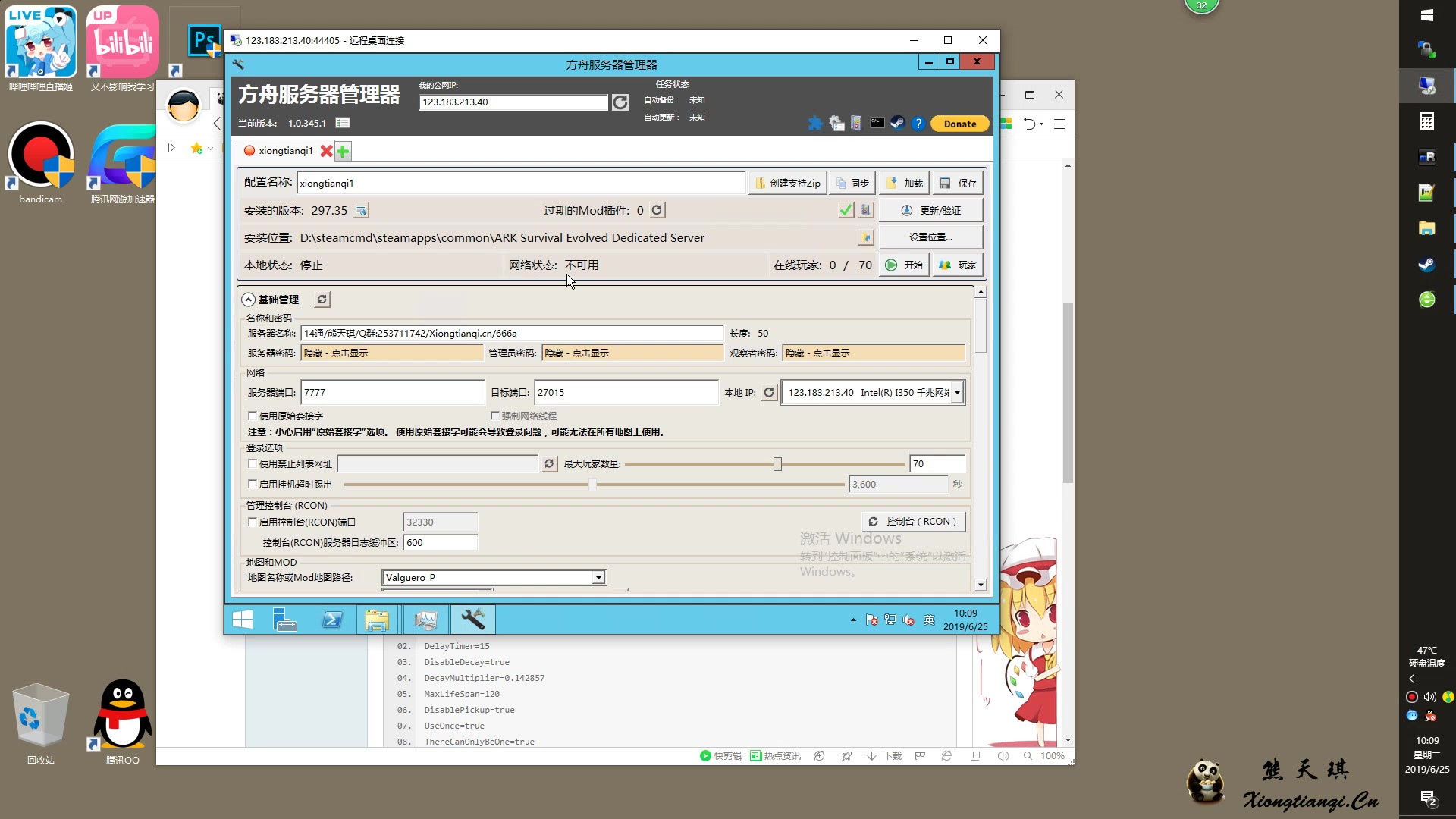This screenshot has height=819, width=1456.
Task: Click the 服务器端口 7777 field
Action: (392, 393)
